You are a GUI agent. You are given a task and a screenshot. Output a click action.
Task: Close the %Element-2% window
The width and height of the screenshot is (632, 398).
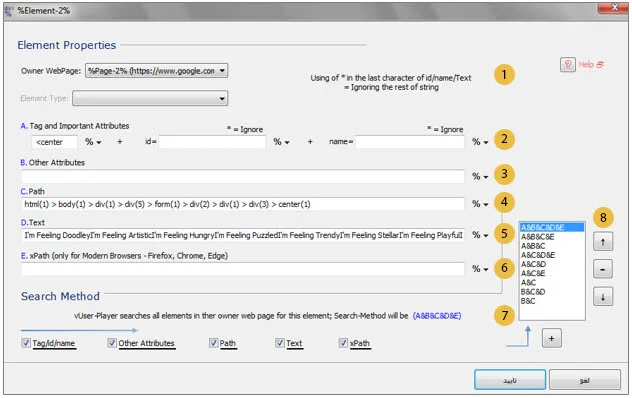pos(613,7)
